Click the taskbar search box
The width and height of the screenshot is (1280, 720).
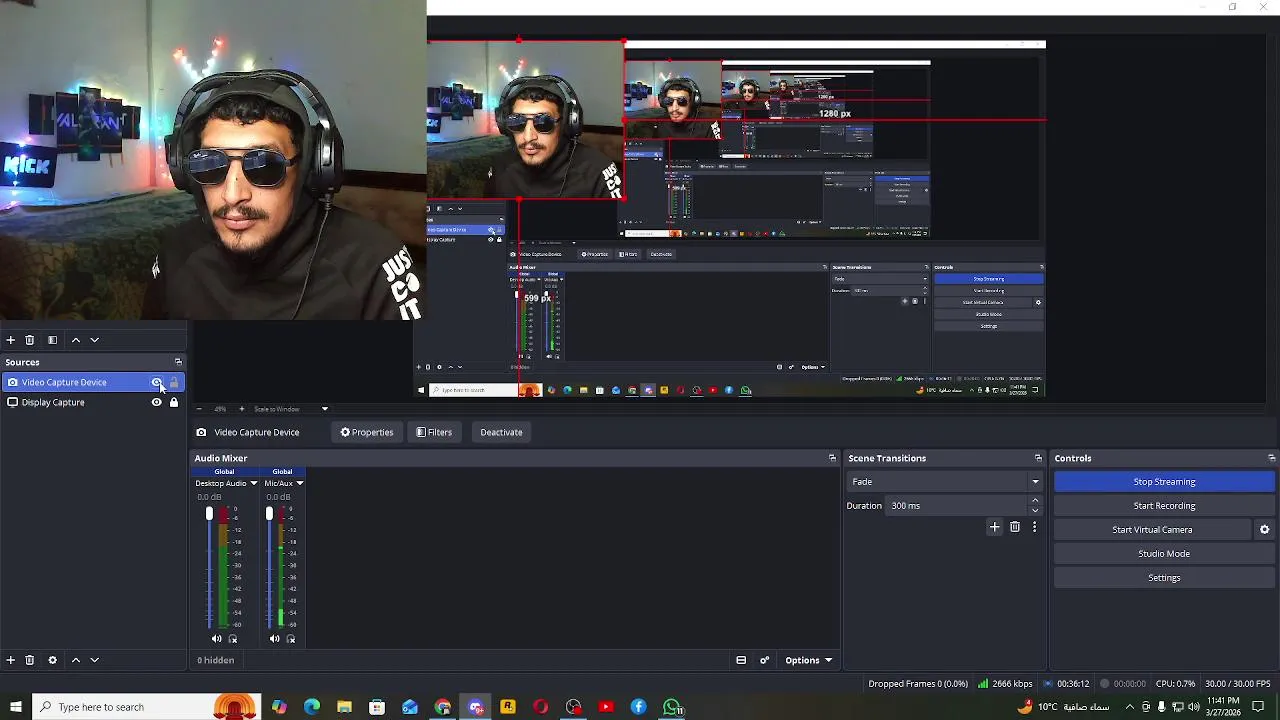pos(146,707)
